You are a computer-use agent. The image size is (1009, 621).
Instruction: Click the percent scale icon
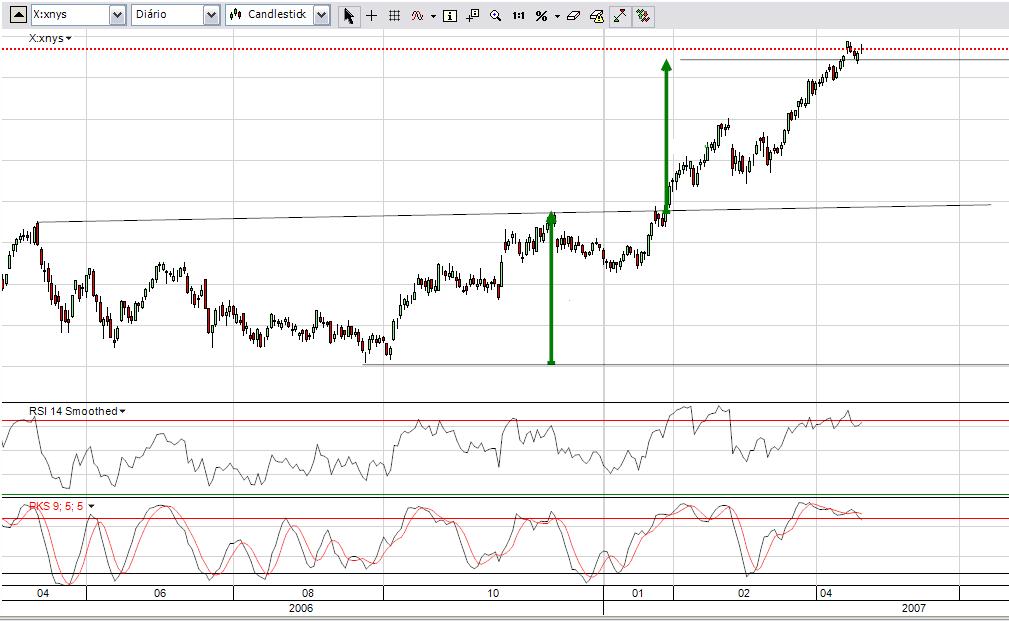point(541,15)
